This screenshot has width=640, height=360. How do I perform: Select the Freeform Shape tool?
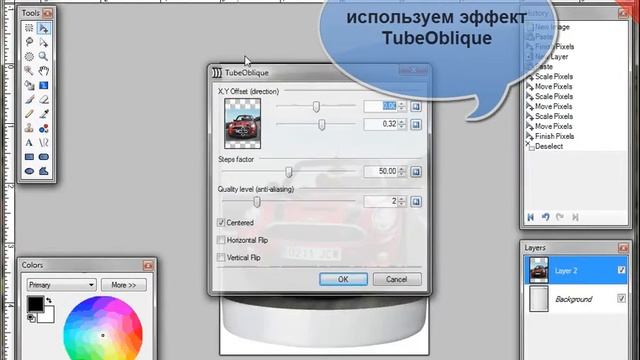[43, 171]
